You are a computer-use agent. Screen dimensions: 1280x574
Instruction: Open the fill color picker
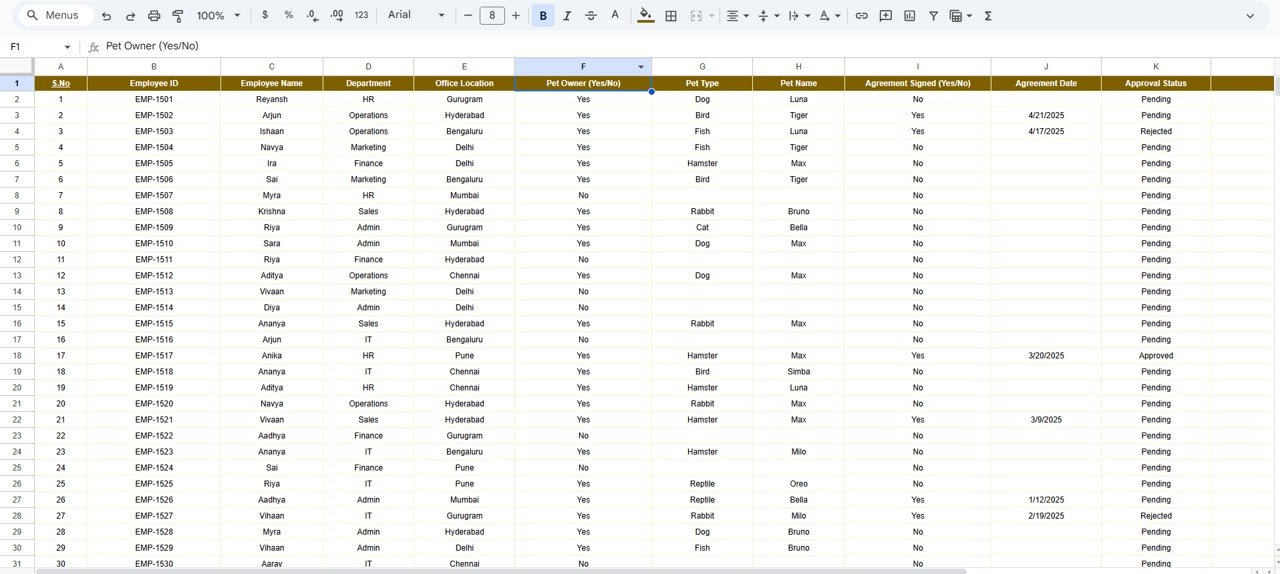click(x=645, y=16)
